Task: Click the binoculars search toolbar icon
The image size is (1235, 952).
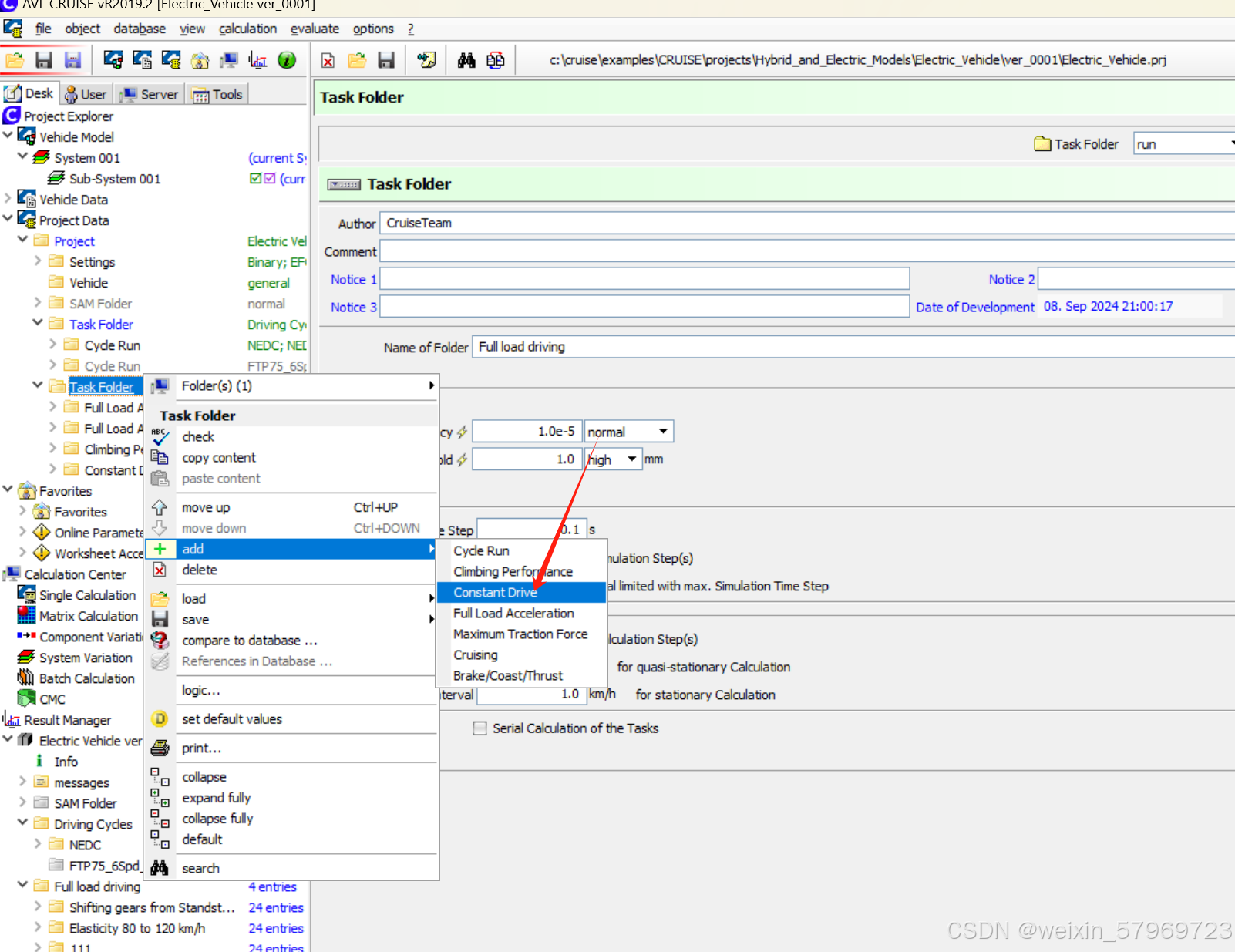Action: (x=466, y=60)
